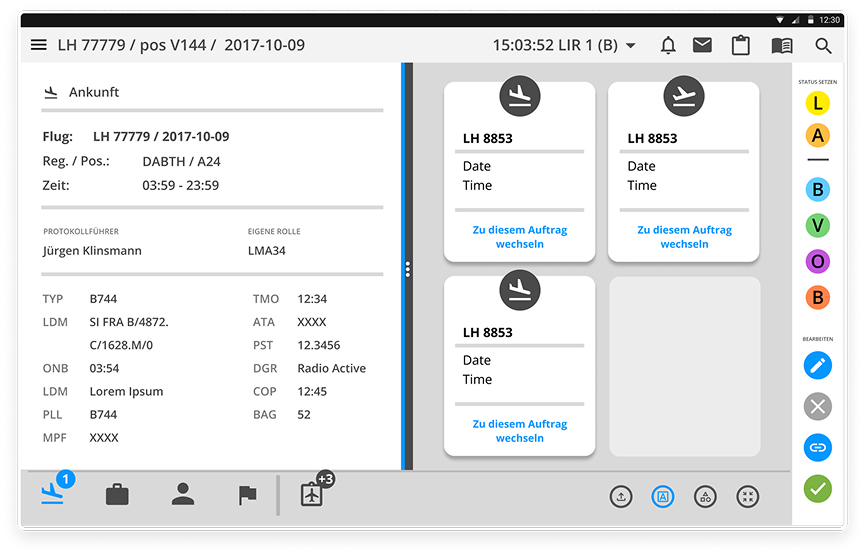Click the clipboard icon in top bar
Screen dimensions: 865x556
point(741,45)
